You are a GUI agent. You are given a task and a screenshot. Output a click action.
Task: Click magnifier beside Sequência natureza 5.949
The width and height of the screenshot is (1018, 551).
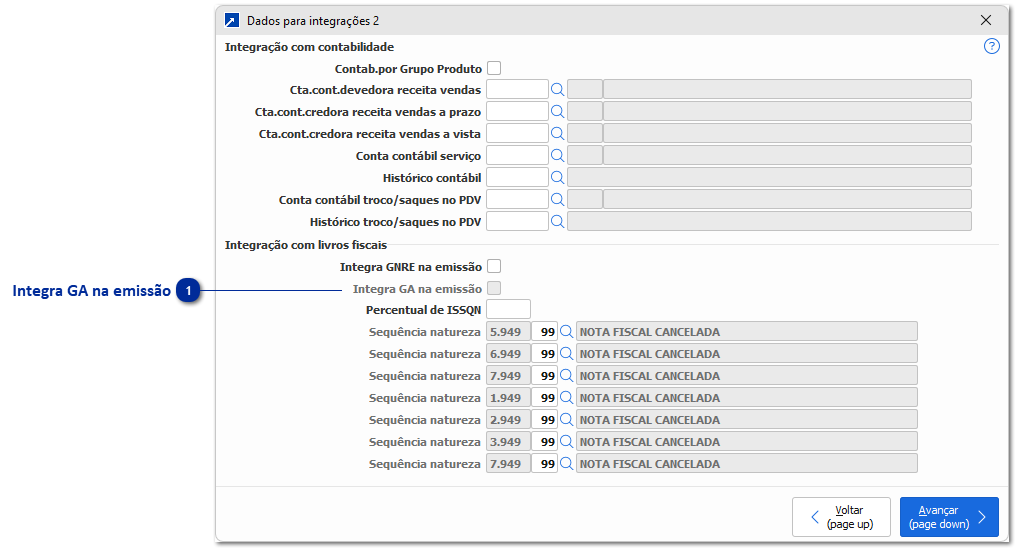point(566,332)
